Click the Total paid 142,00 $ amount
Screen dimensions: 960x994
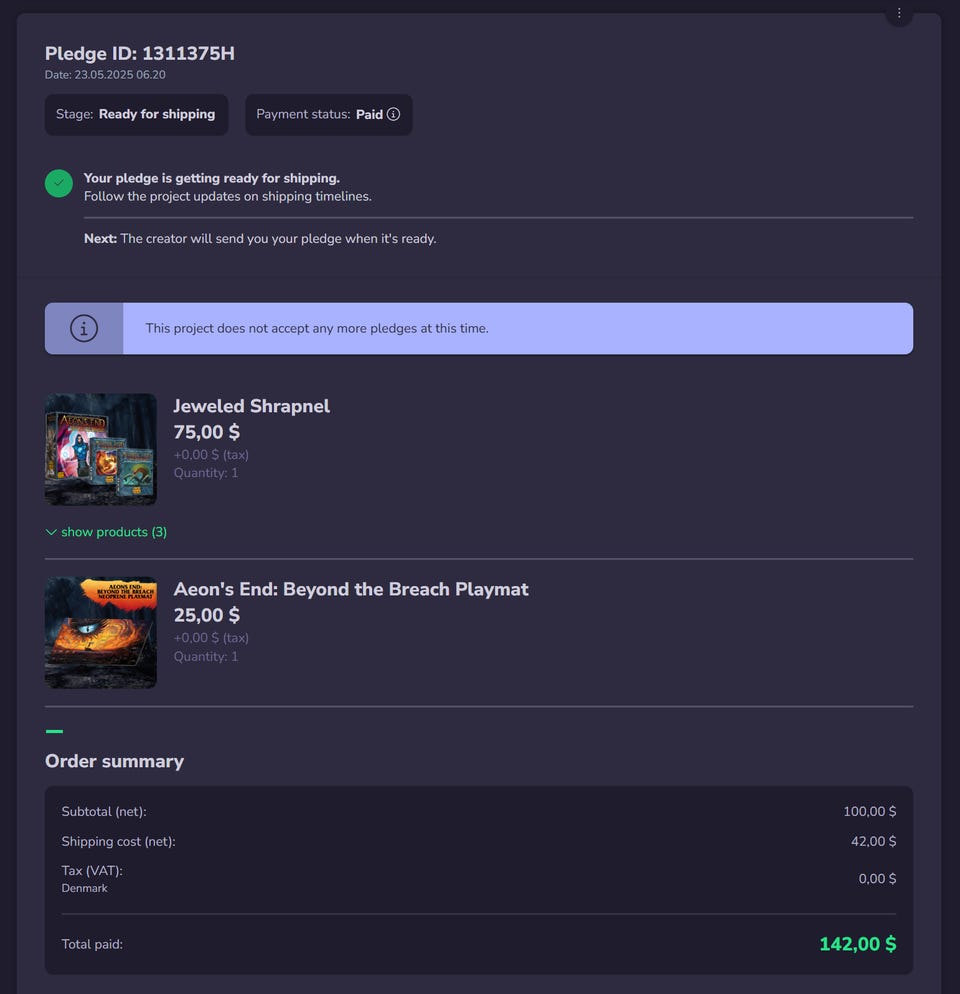tap(857, 944)
